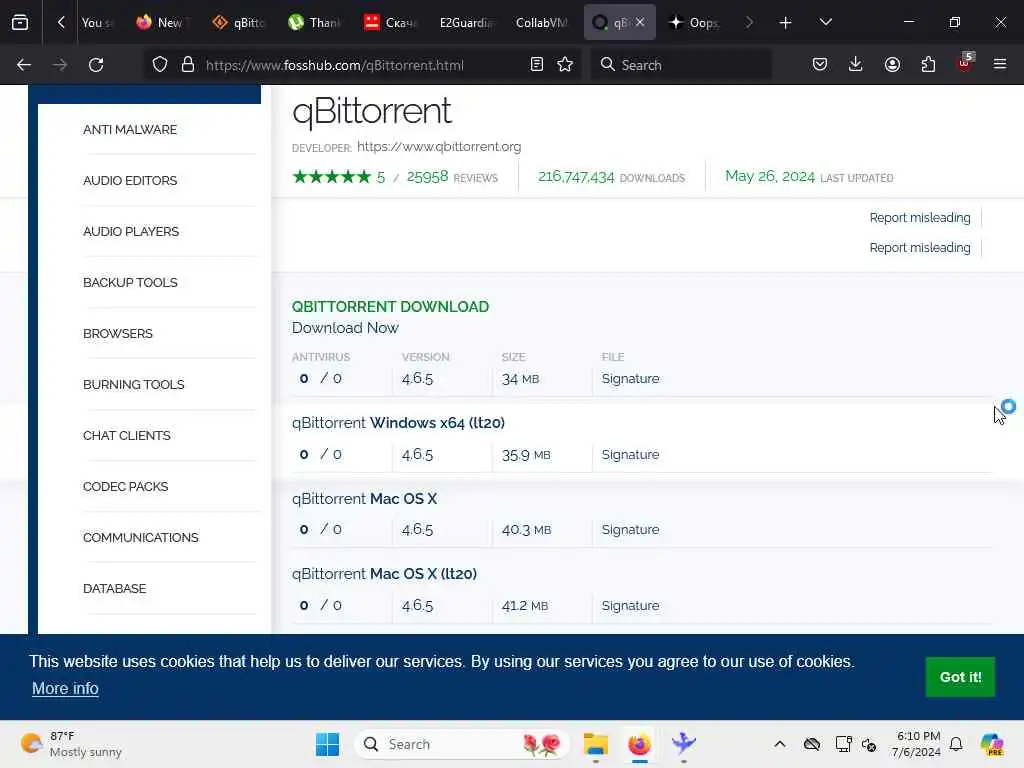The height and width of the screenshot is (768, 1024).
Task: Click Firefox icon in taskbar
Action: pyautogui.click(x=639, y=744)
